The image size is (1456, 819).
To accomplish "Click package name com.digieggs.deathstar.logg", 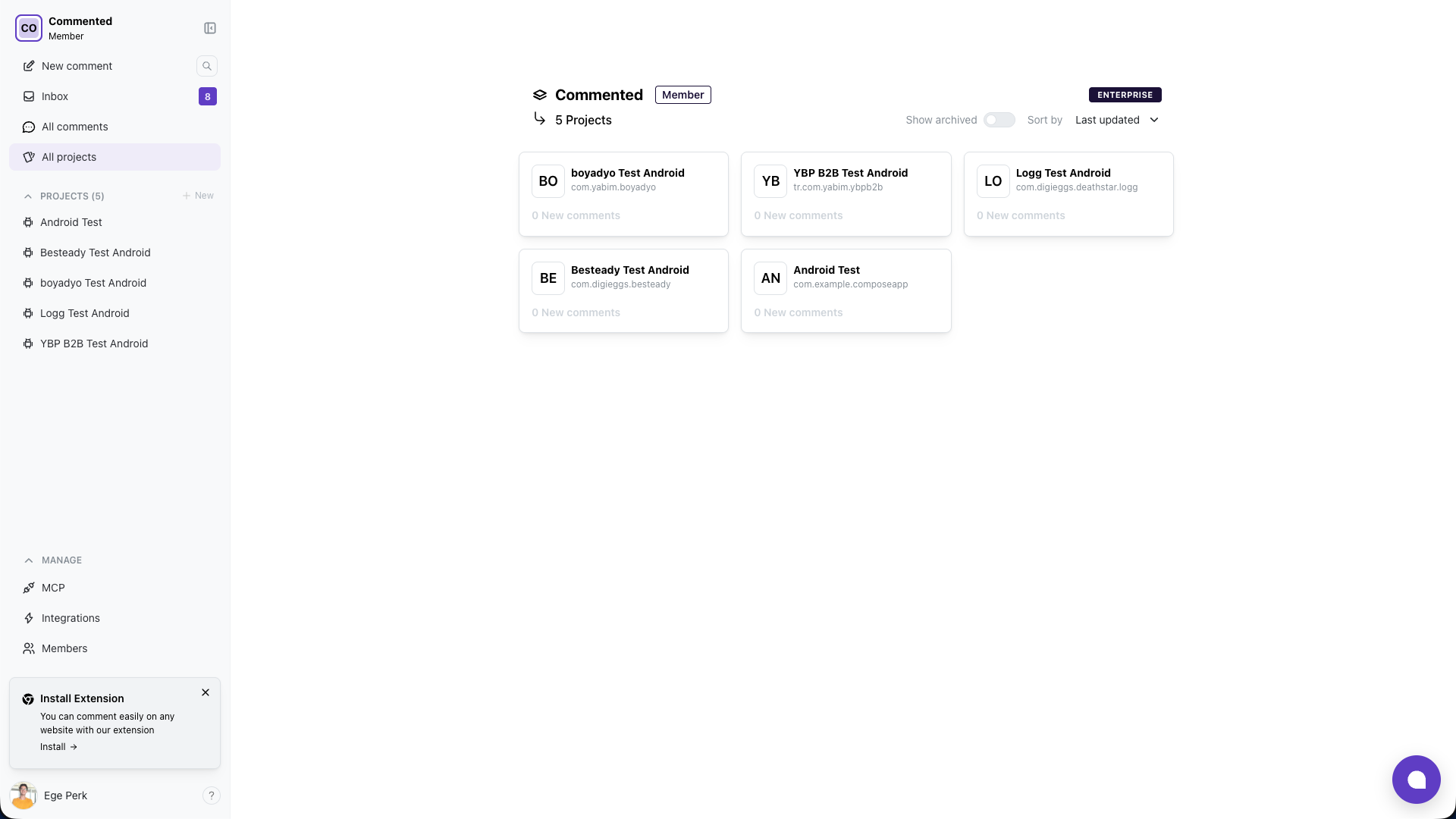I will pos(1077,187).
